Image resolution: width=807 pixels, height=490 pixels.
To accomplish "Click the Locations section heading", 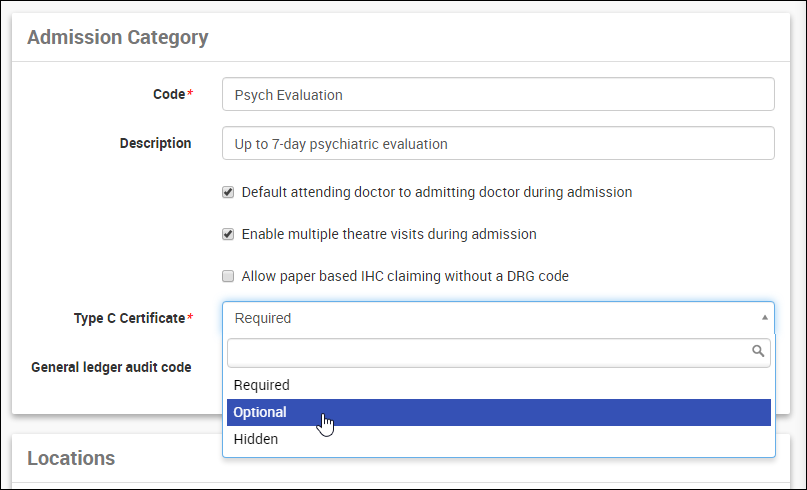I will click(71, 458).
